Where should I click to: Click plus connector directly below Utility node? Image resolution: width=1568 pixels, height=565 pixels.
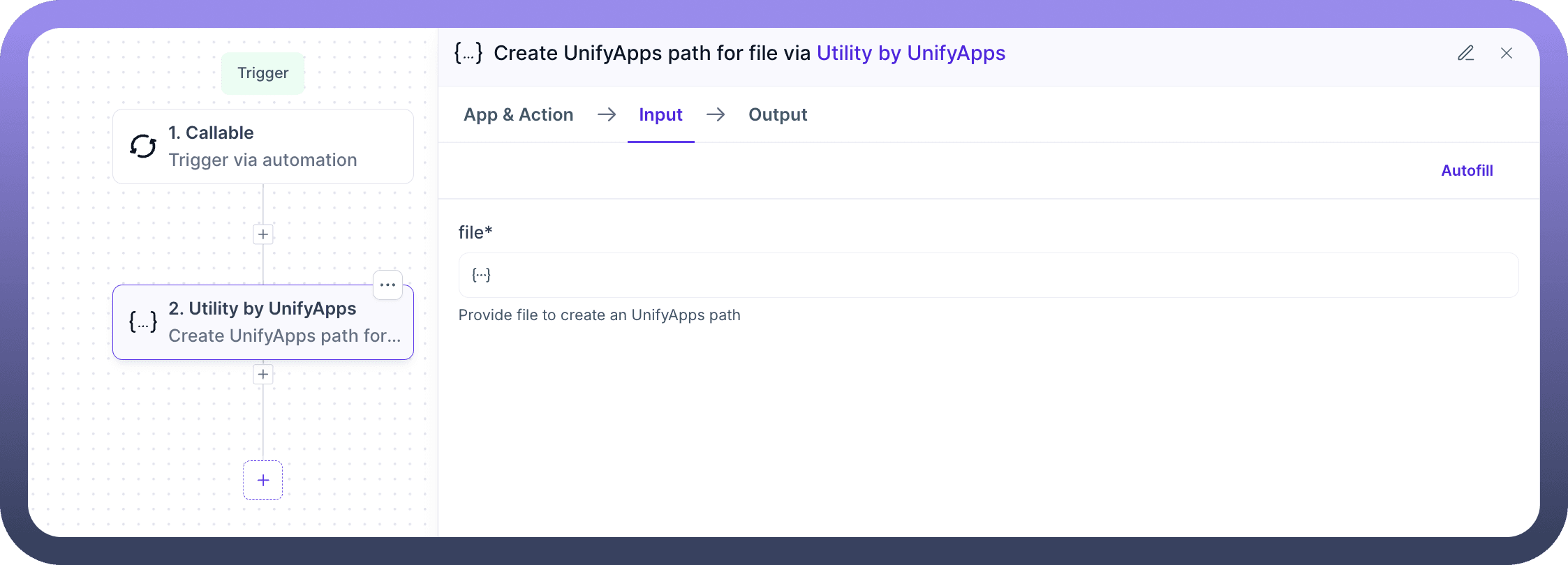[x=262, y=375]
